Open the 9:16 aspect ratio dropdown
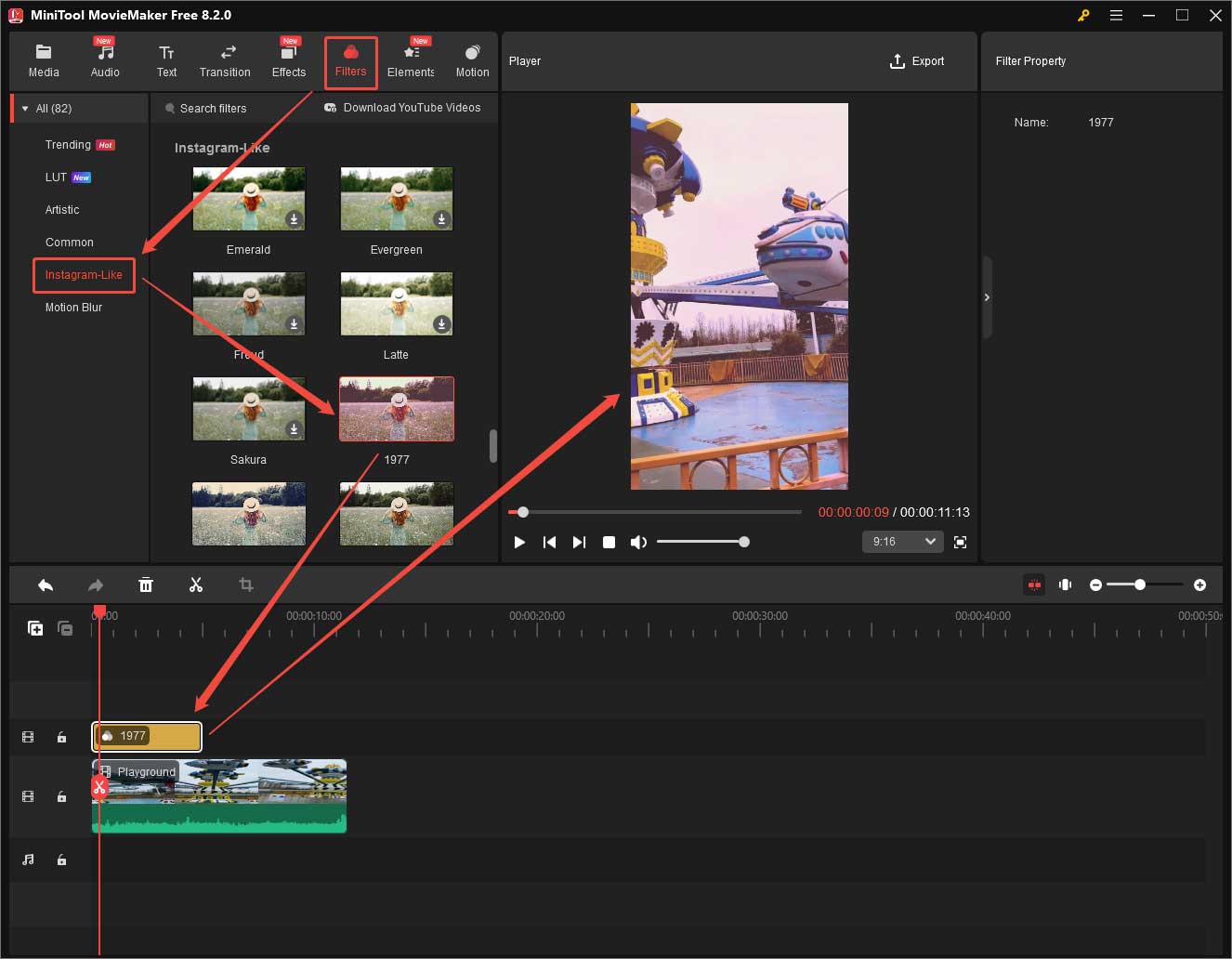Image resolution: width=1232 pixels, height=959 pixels. coord(902,541)
